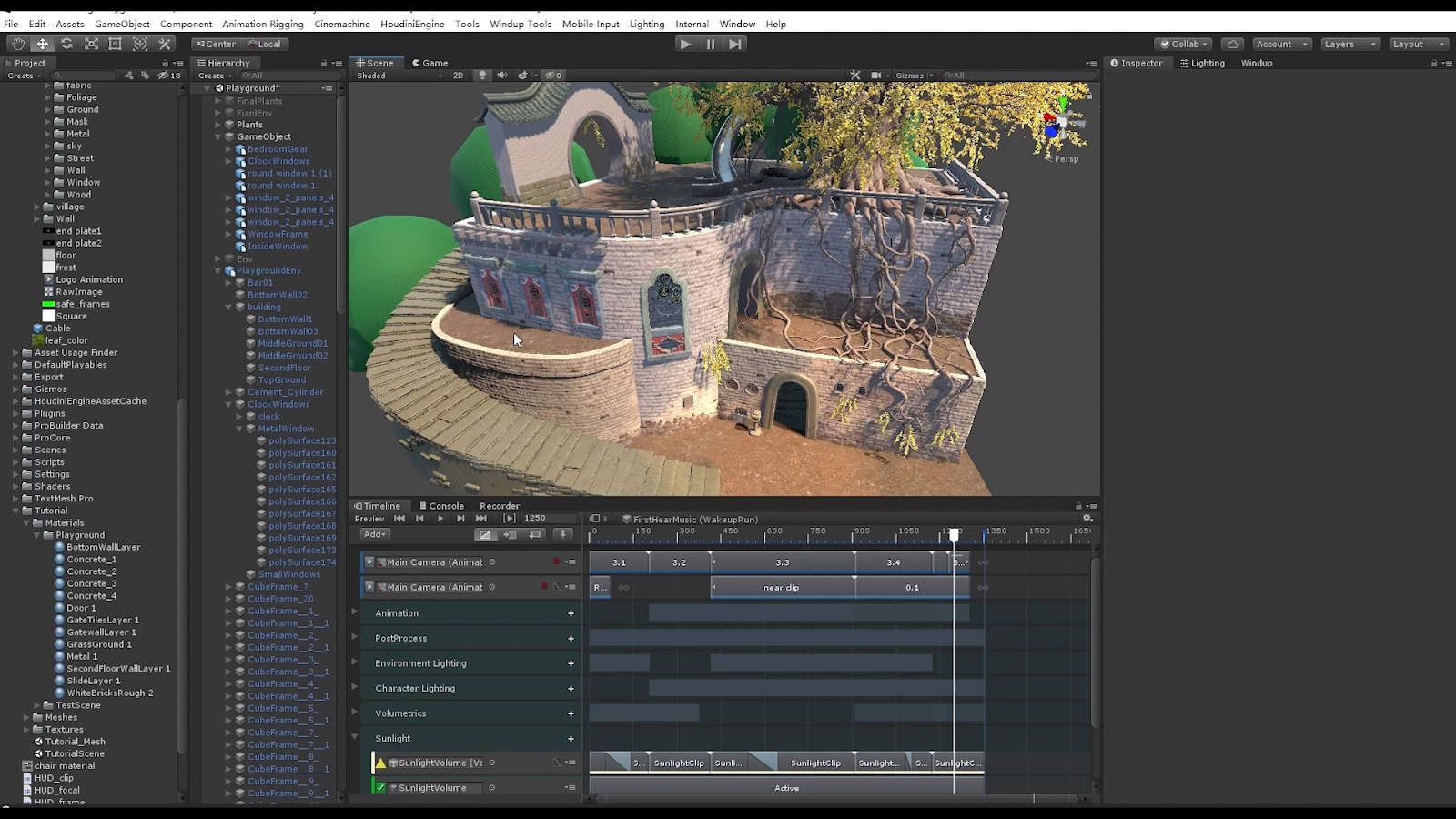Image resolution: width=1456 pixels, height=819 pixels.
Task: Click the timeline playhead marker on the ruler
Action: (954, 535)
